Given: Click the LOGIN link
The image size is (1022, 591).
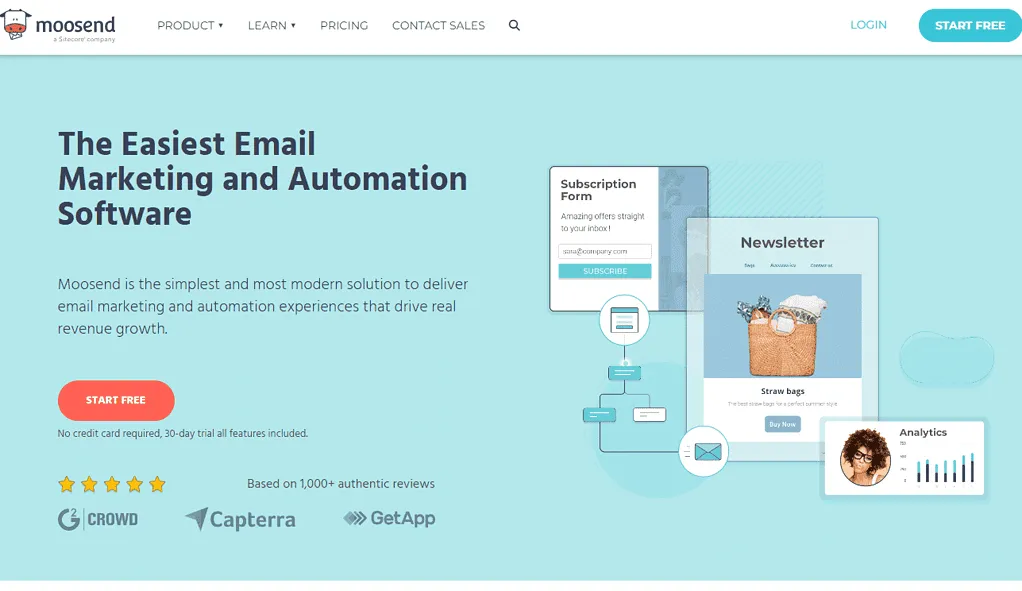Looking at the screenshot, I should [868, 25].
